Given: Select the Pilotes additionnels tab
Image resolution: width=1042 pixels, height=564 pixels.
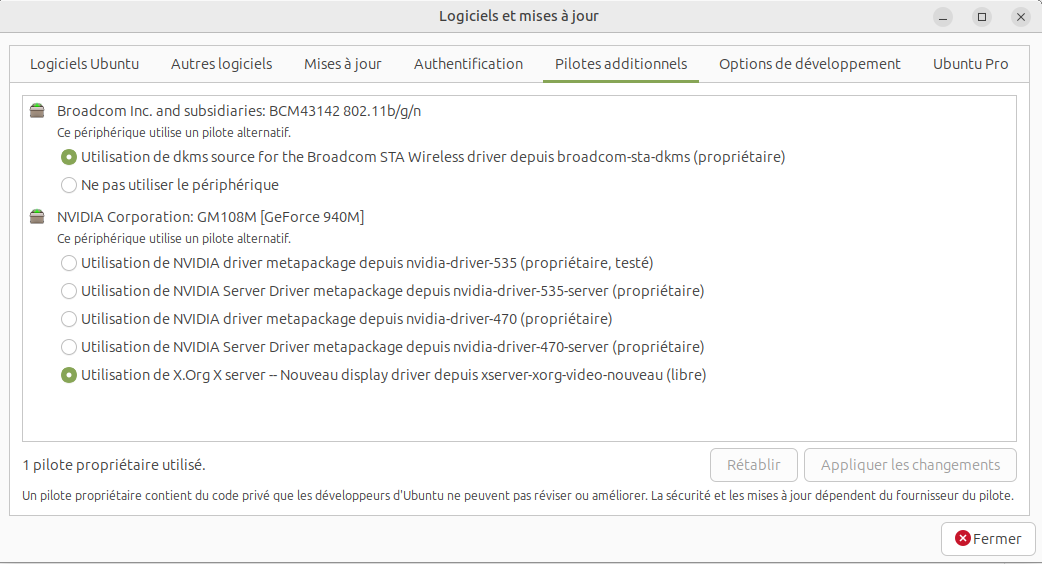Looking at the screenshot, I should pos(621,64).
